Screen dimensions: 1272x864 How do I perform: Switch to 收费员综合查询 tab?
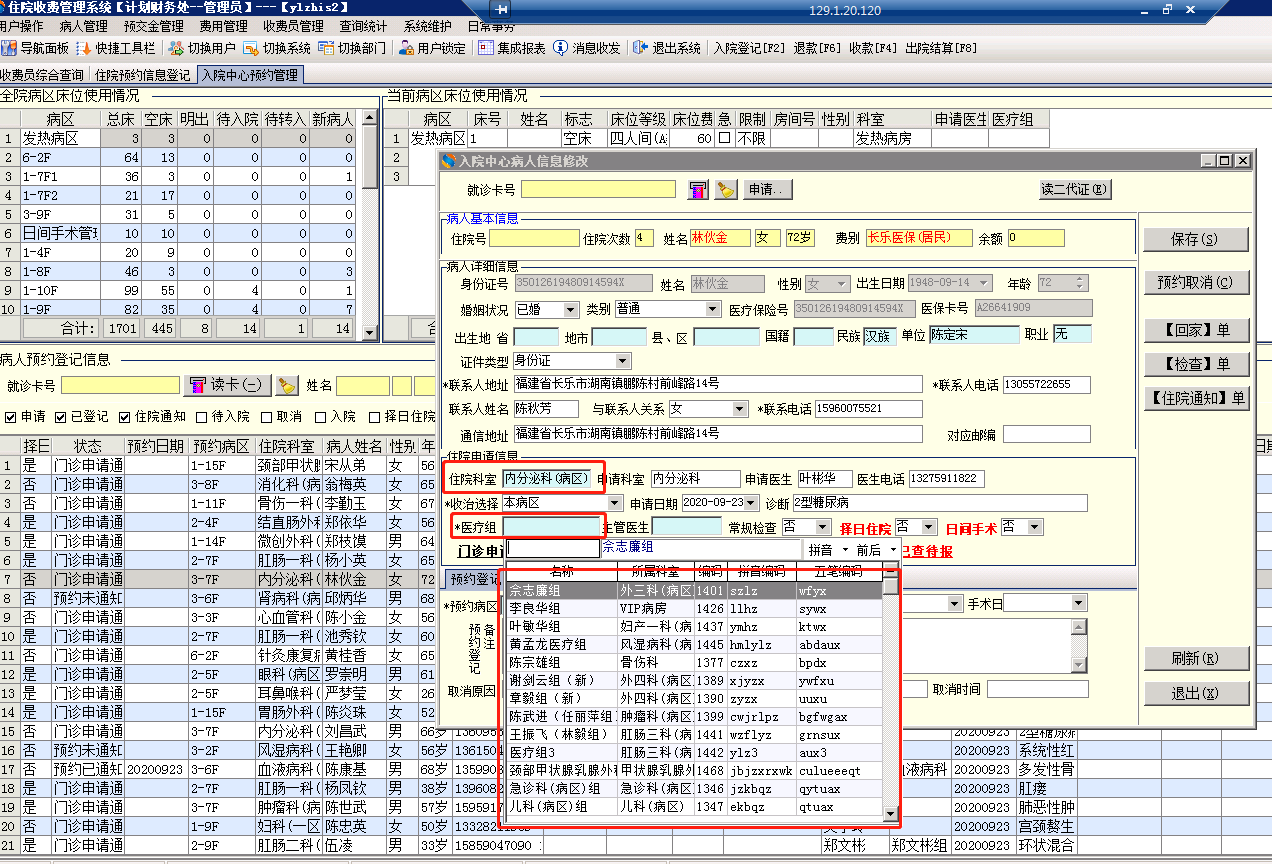tap(43, 75)
